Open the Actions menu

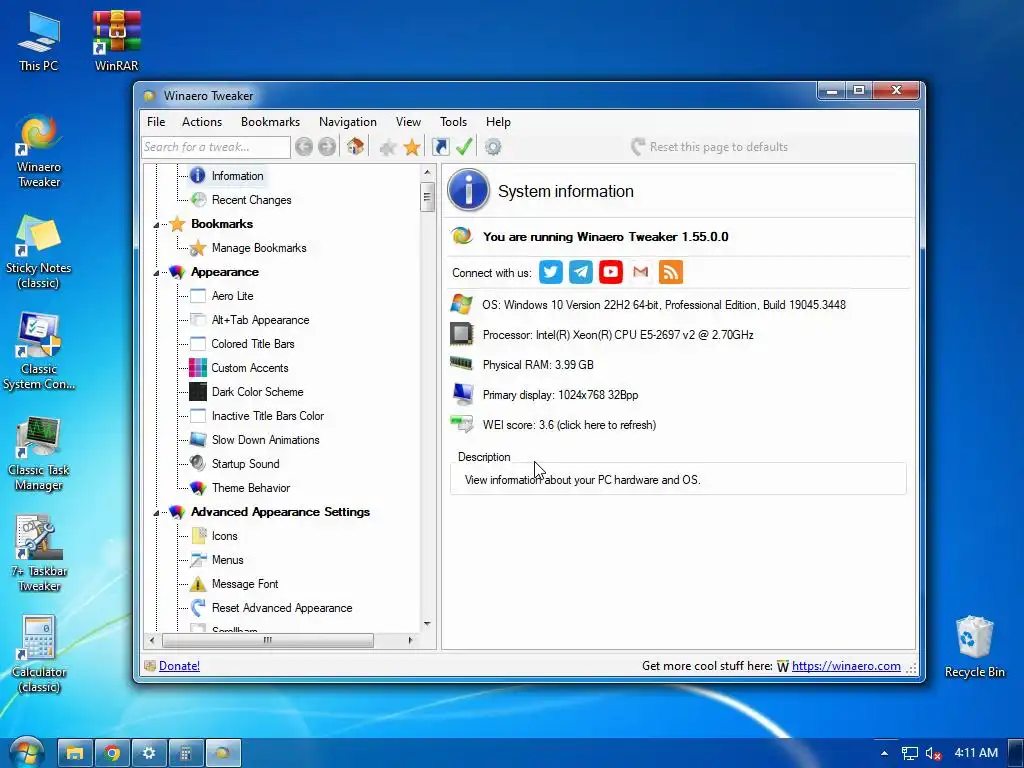[x=202, y=121]
